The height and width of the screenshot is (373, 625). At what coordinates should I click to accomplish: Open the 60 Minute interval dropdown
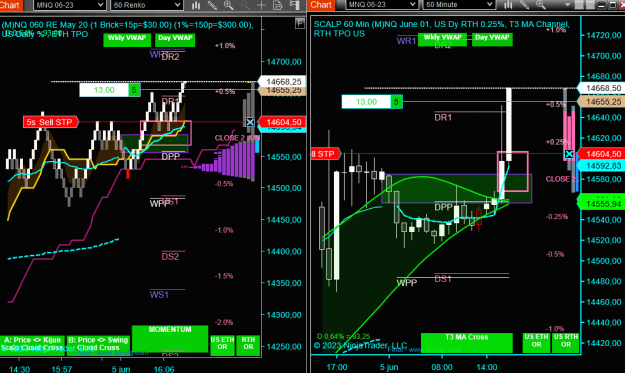tap(458, 5)
